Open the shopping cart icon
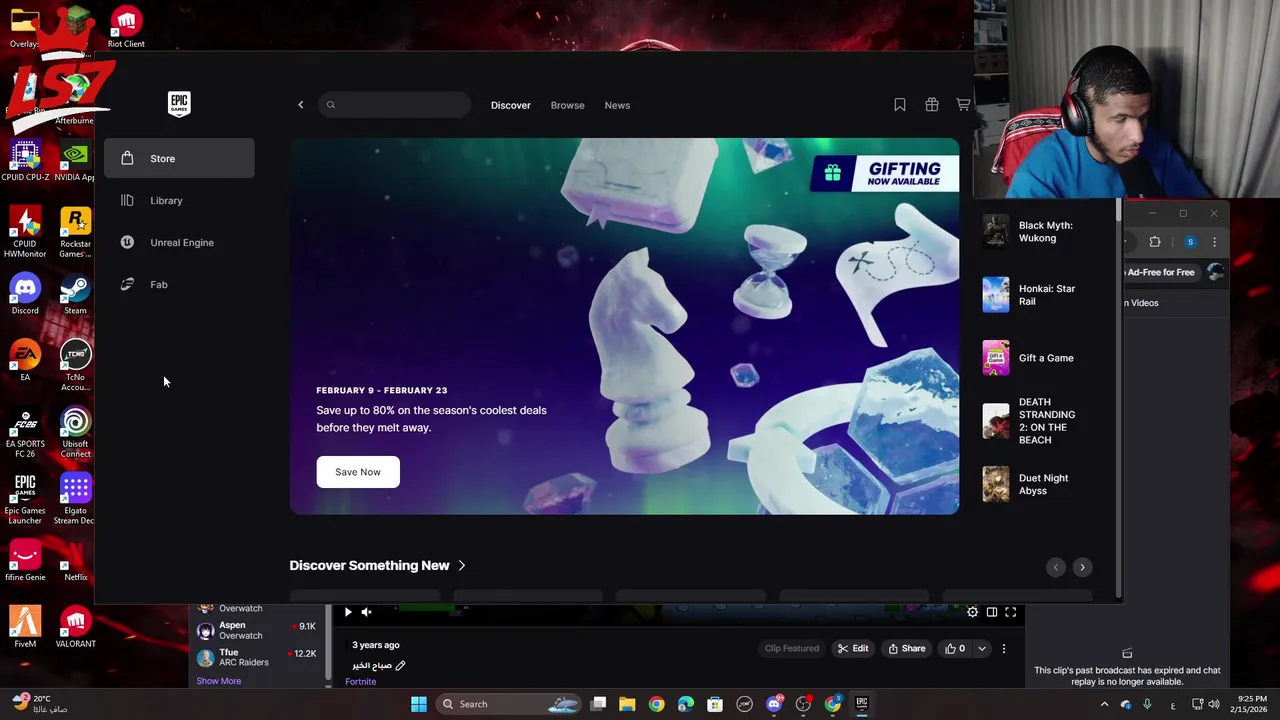The image size is (1280, 720). click(x=963, y=105)
